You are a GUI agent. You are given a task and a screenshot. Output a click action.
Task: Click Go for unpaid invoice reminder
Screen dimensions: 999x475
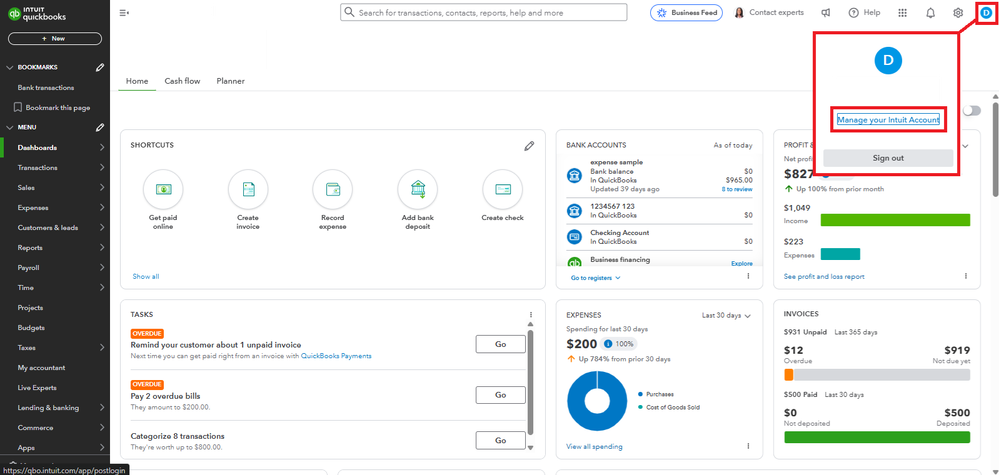[x=501, y=344]
